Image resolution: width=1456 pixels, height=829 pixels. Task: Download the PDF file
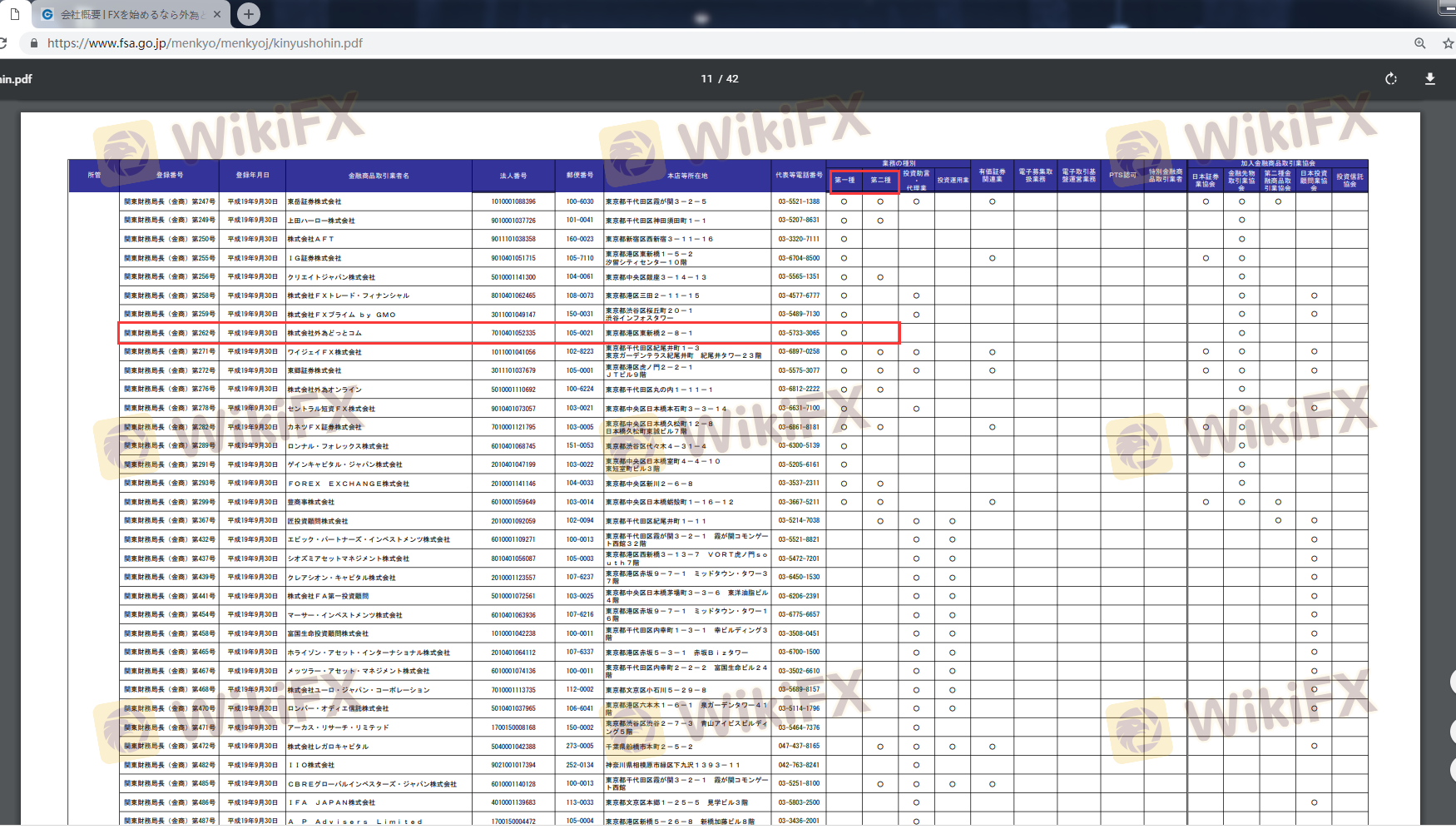click(1430, 79)
